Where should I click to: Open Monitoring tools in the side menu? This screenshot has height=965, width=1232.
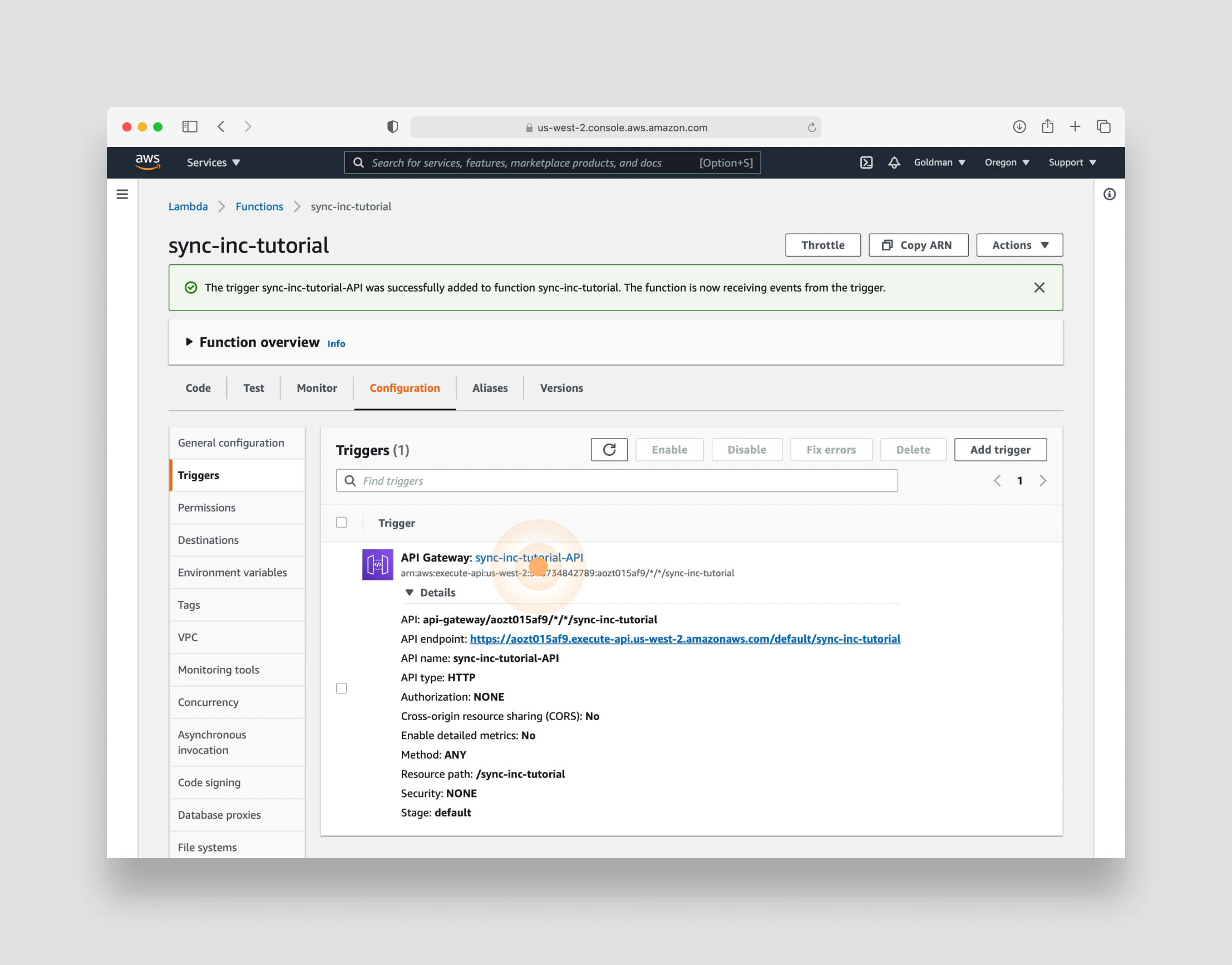pos(237,670)
